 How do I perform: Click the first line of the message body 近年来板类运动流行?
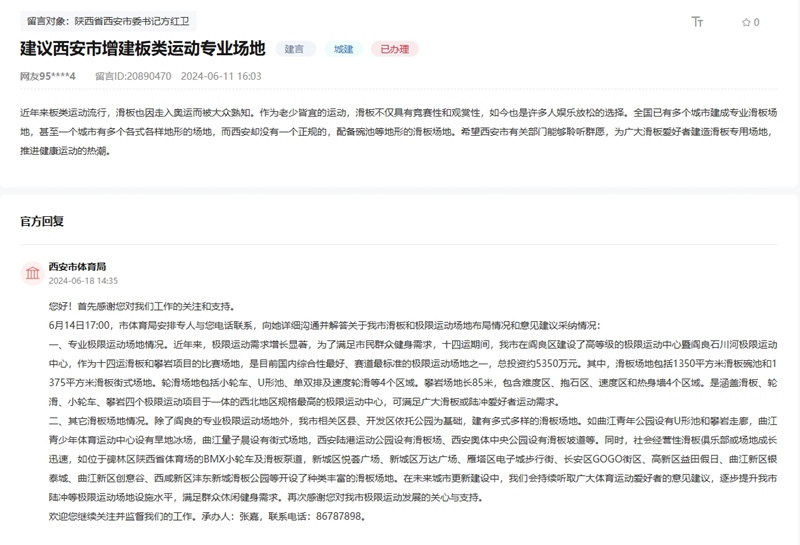[x=398, y=112]
